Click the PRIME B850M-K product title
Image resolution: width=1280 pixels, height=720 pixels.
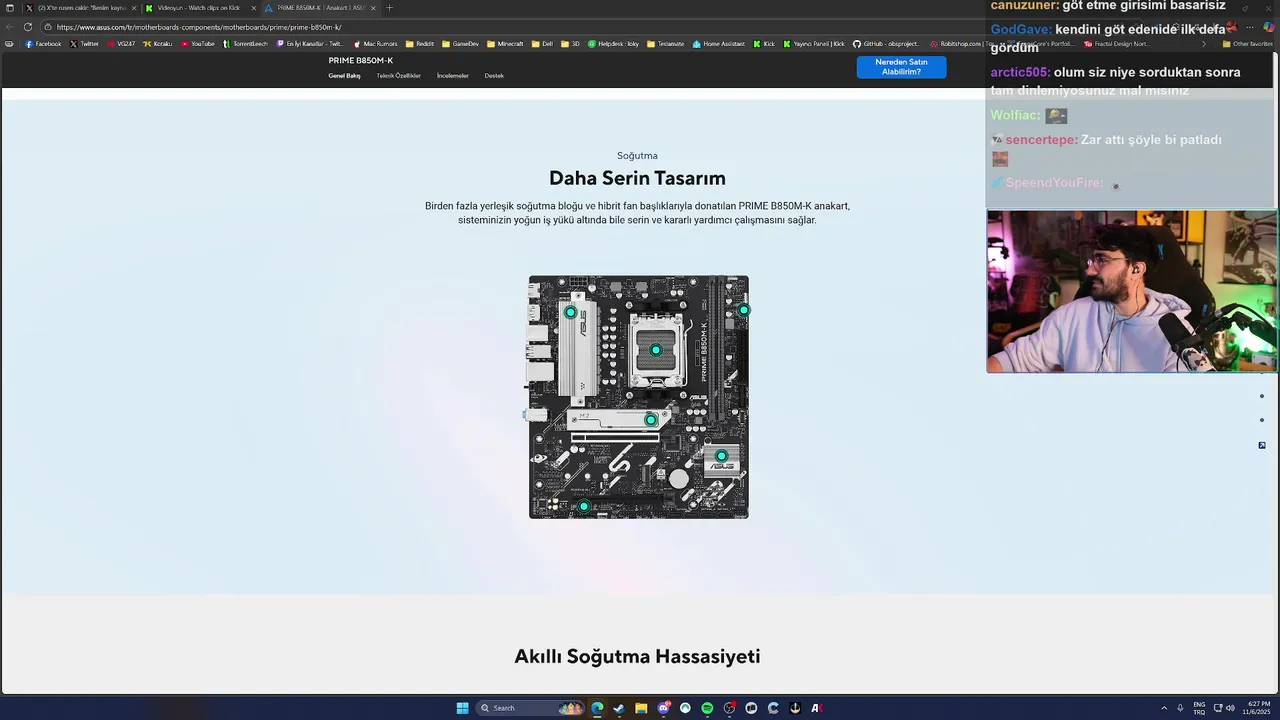point(361,60)
